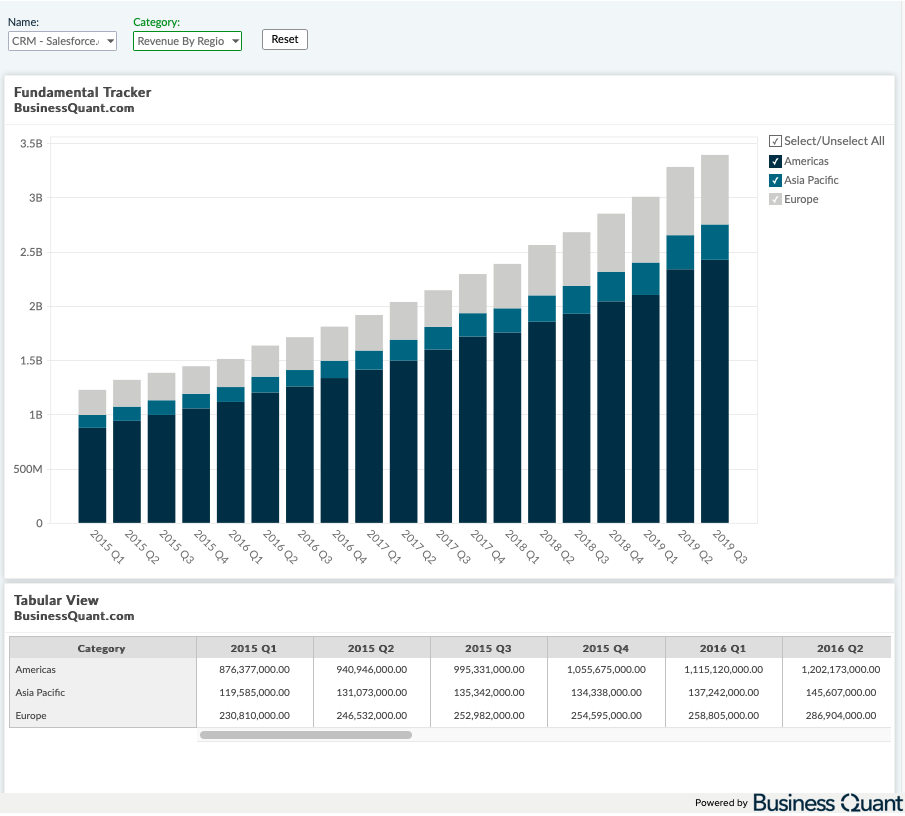Click the Business Quant logo in footer
The image size is (905, 816).
click(x=827, y=802)
